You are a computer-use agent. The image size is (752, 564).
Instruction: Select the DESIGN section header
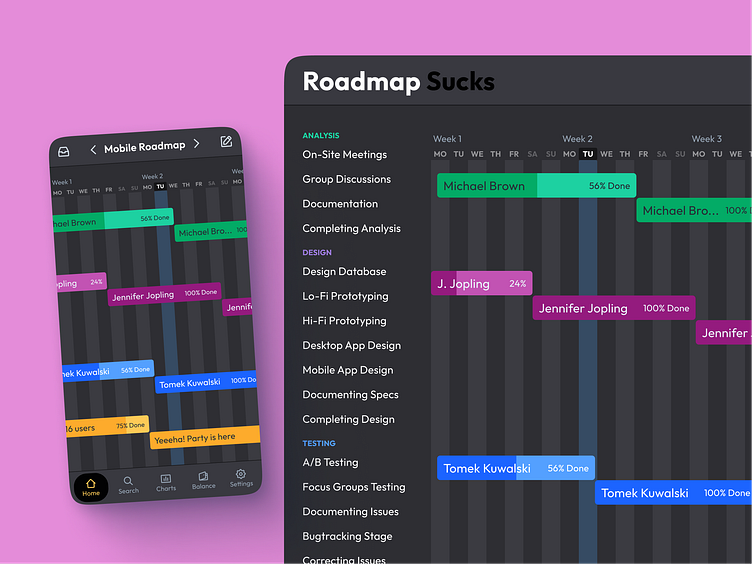tap(317, 252)
